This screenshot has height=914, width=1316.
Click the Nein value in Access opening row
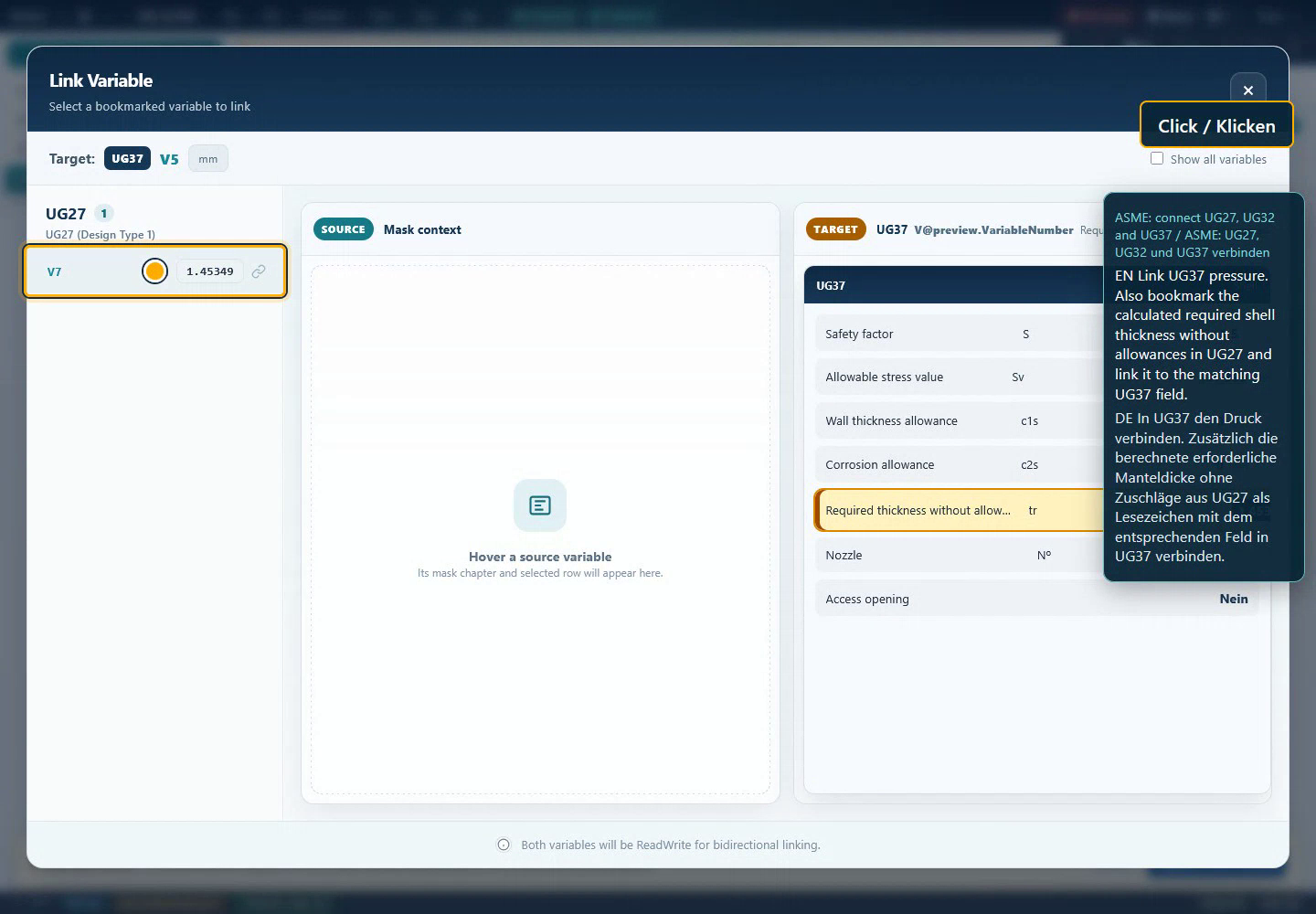[1234, 599]
